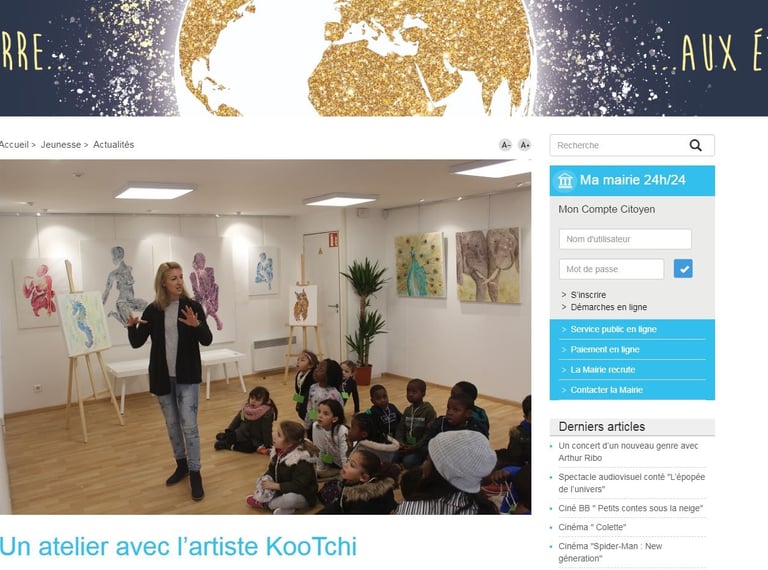Go to Accueil breadcrumb

[14, 144]
